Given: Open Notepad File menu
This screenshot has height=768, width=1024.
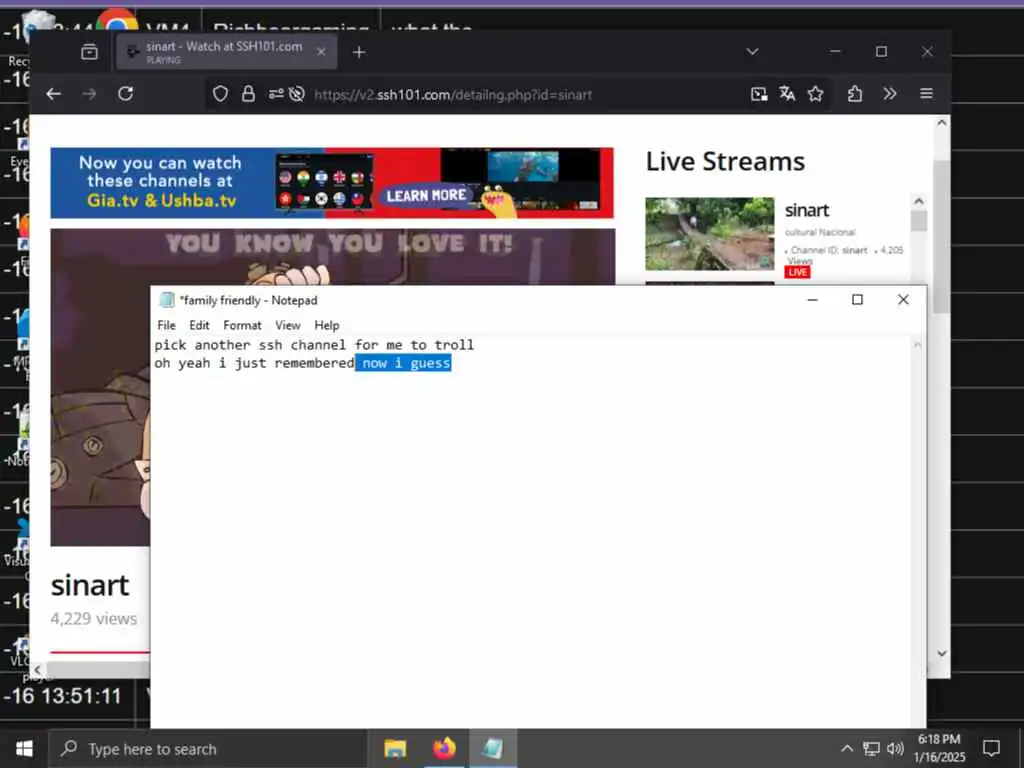Looking at the screenshot, I should click(167, 325).
